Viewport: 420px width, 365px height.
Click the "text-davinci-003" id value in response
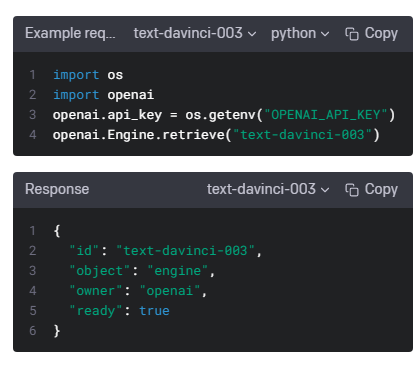point(185,251)
